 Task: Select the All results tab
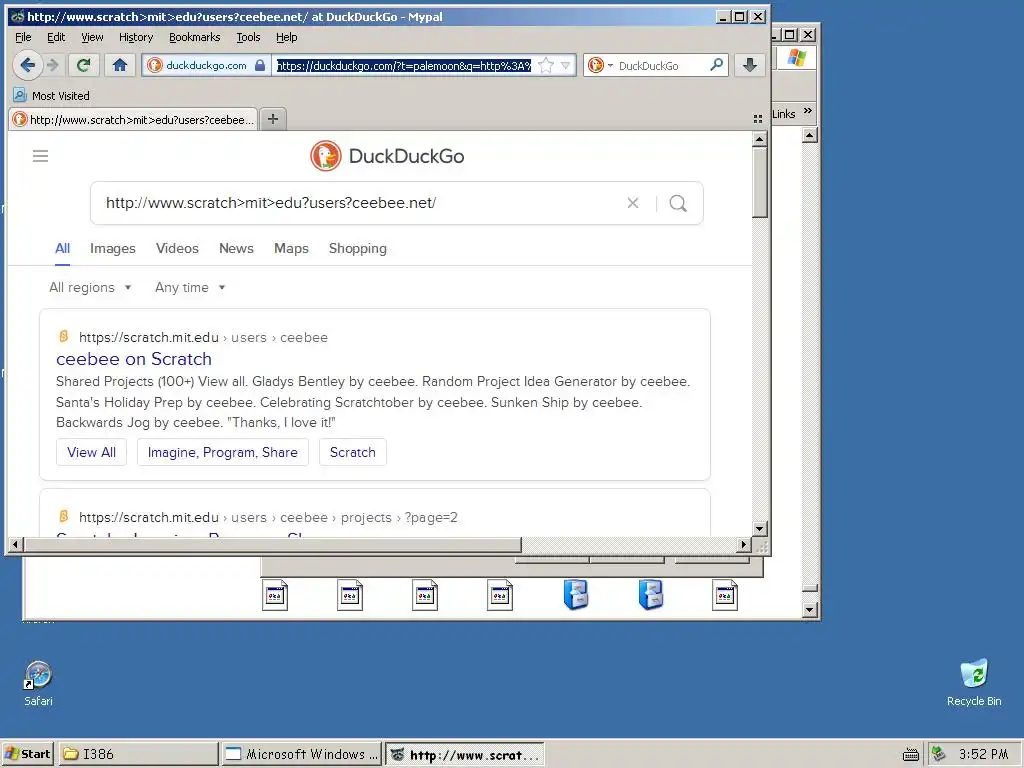click(63, 248)
